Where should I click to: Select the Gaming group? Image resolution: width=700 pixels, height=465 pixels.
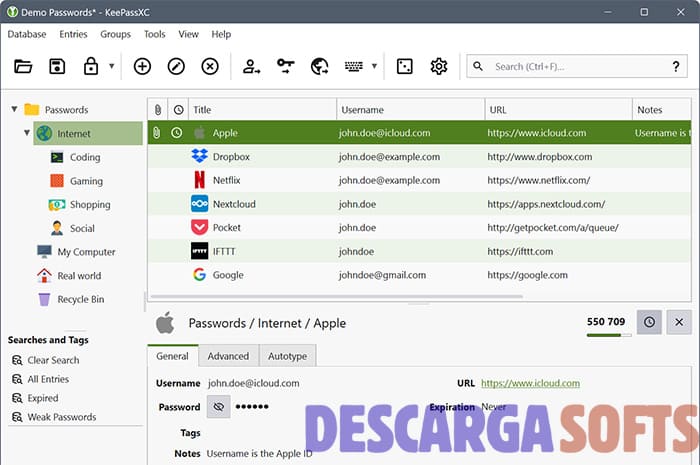point(86,181)
